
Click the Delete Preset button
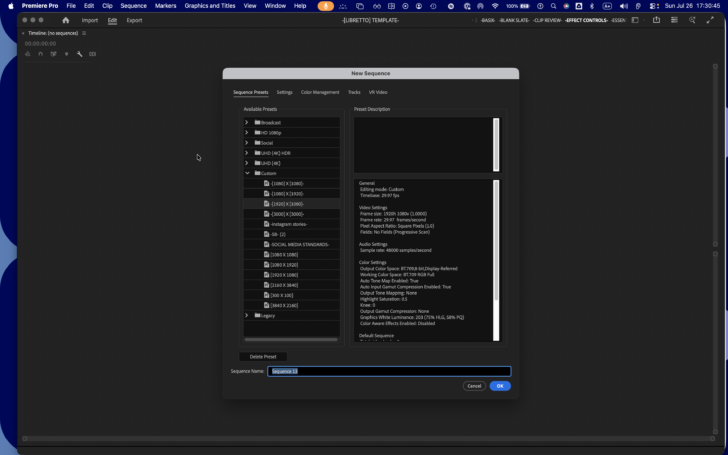pyautogui.click(x=263, y=357)
